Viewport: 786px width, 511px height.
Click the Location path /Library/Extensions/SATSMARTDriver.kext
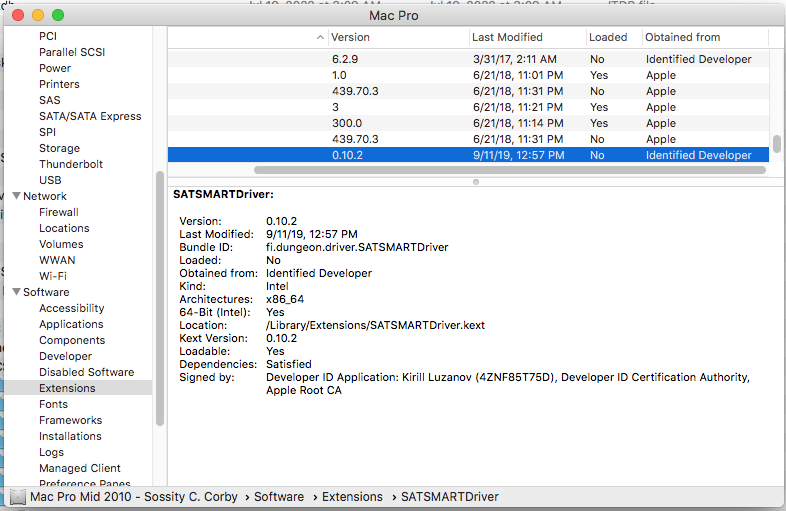tap(375, 325)
